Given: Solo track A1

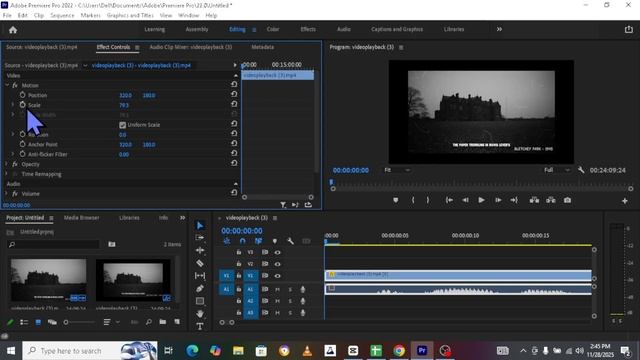Looking at the screenshot, I should point(290,289).
